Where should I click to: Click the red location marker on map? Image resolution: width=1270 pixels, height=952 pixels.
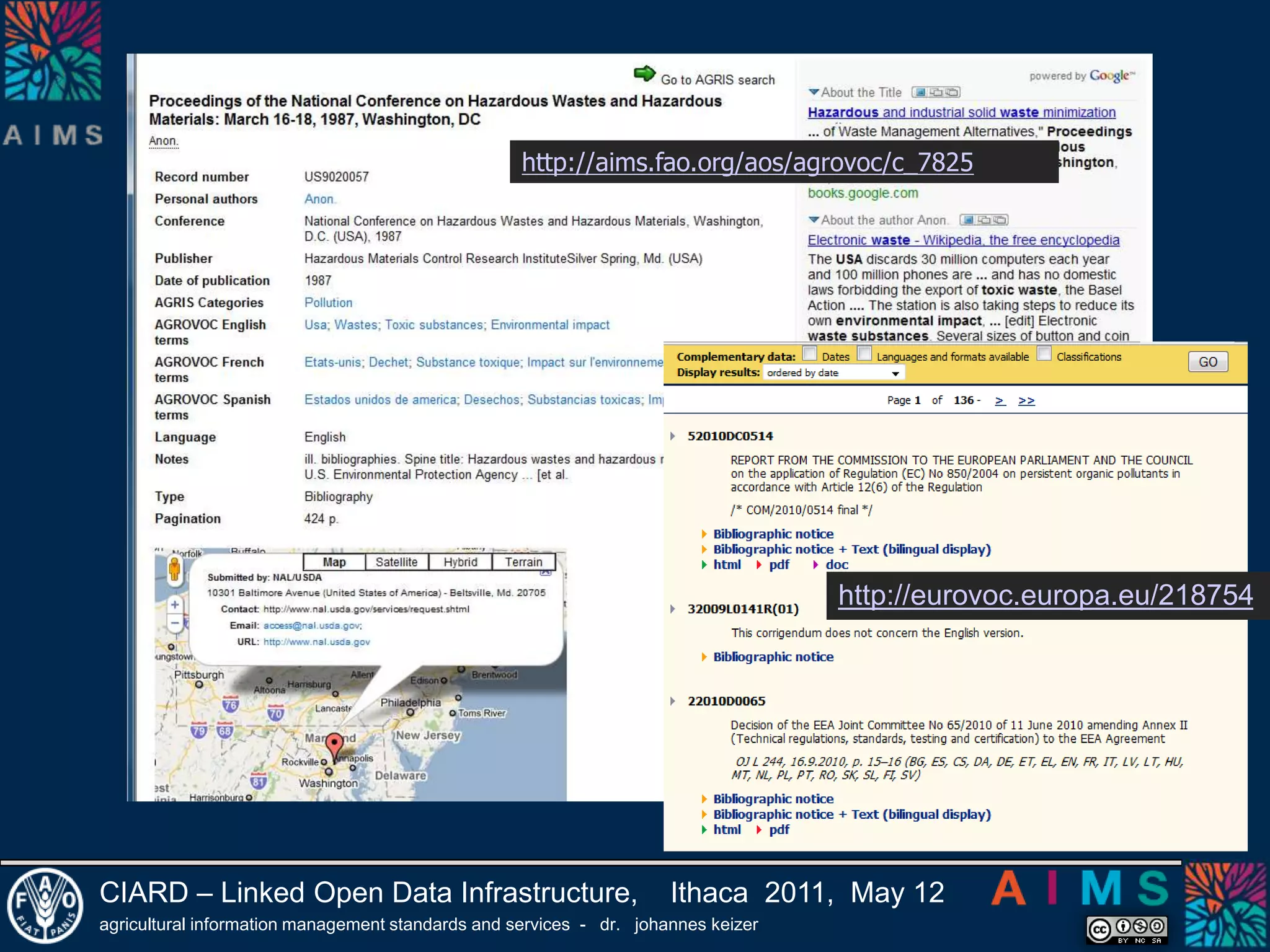[334, 744]
